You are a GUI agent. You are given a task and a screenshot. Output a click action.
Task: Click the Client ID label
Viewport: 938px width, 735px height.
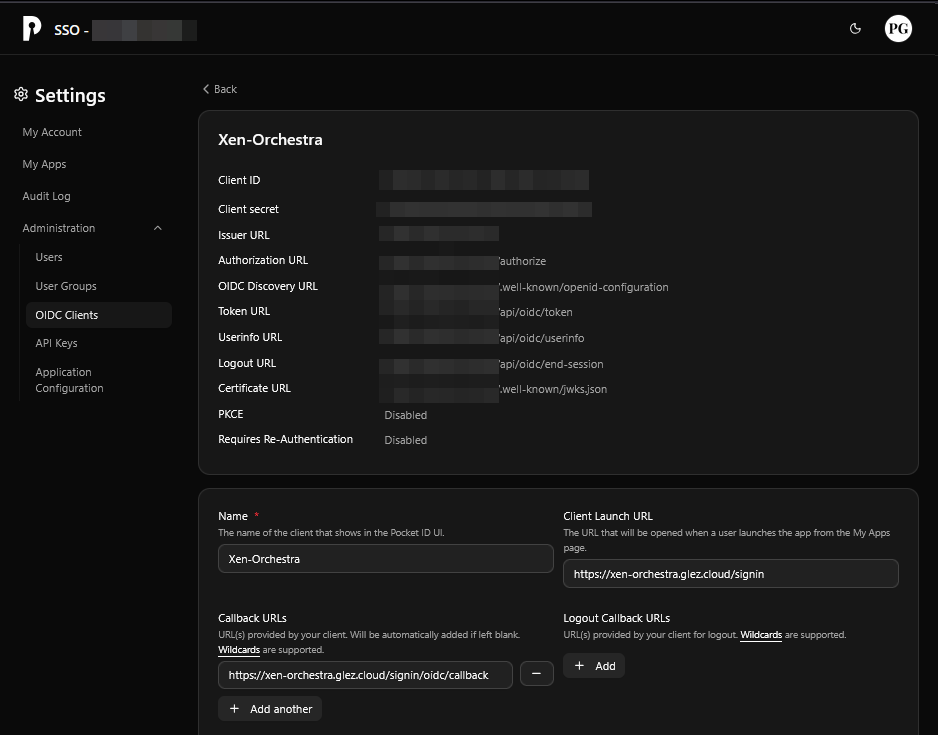(239, 180)
